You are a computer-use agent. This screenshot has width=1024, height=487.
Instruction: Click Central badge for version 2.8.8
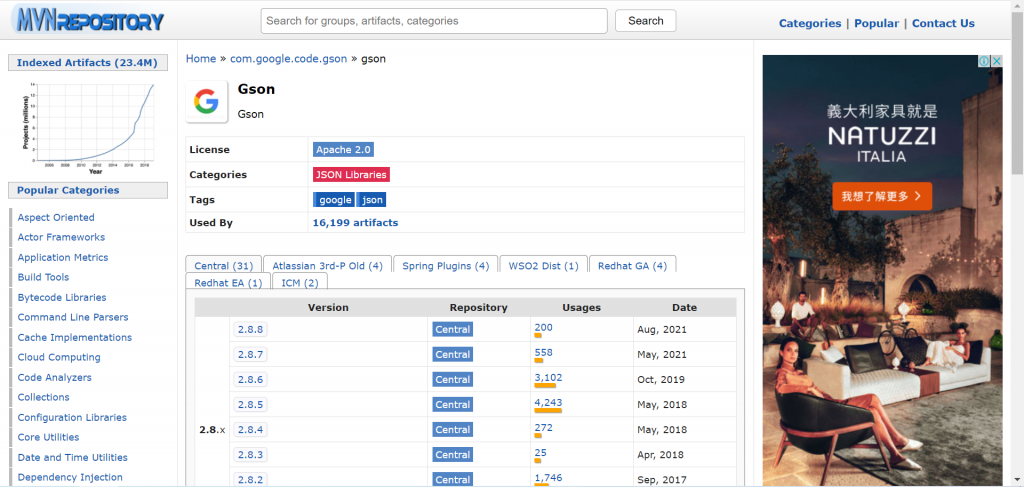tap(453, 330)
